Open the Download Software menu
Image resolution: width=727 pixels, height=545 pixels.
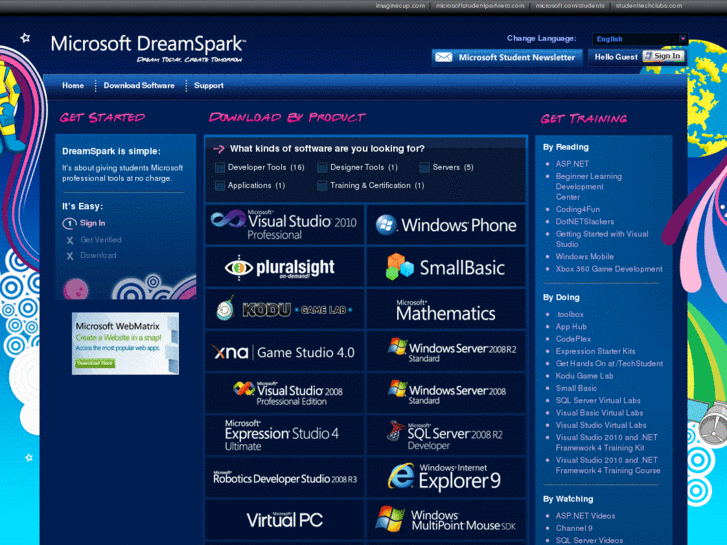(x=139, y=86)
